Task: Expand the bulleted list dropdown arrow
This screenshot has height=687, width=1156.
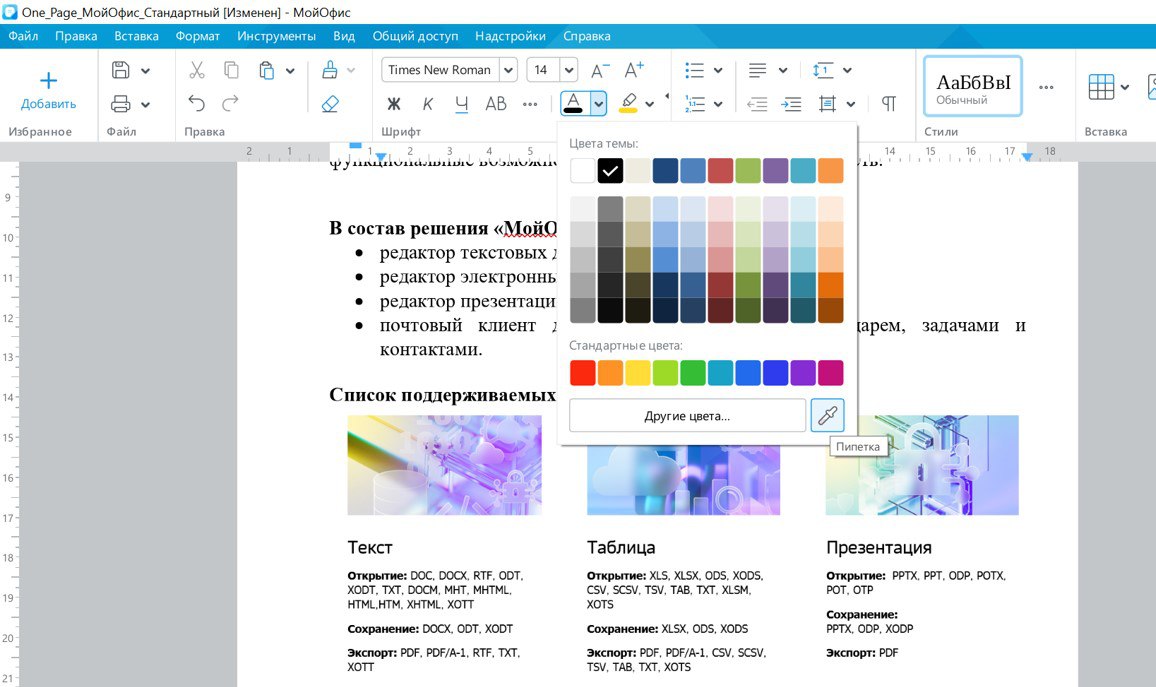Action: 718,70
